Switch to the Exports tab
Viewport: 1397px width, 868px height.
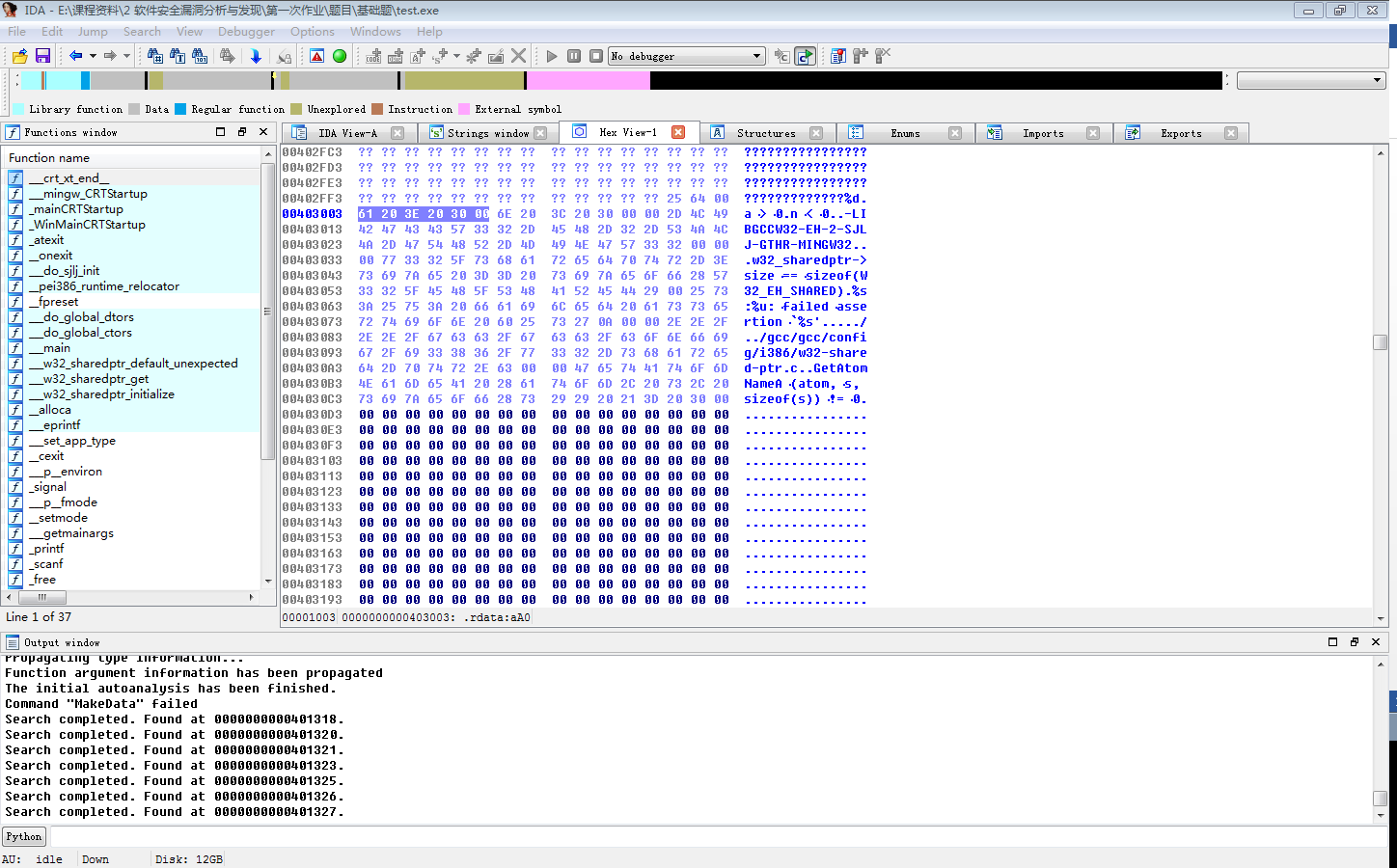1181,133
